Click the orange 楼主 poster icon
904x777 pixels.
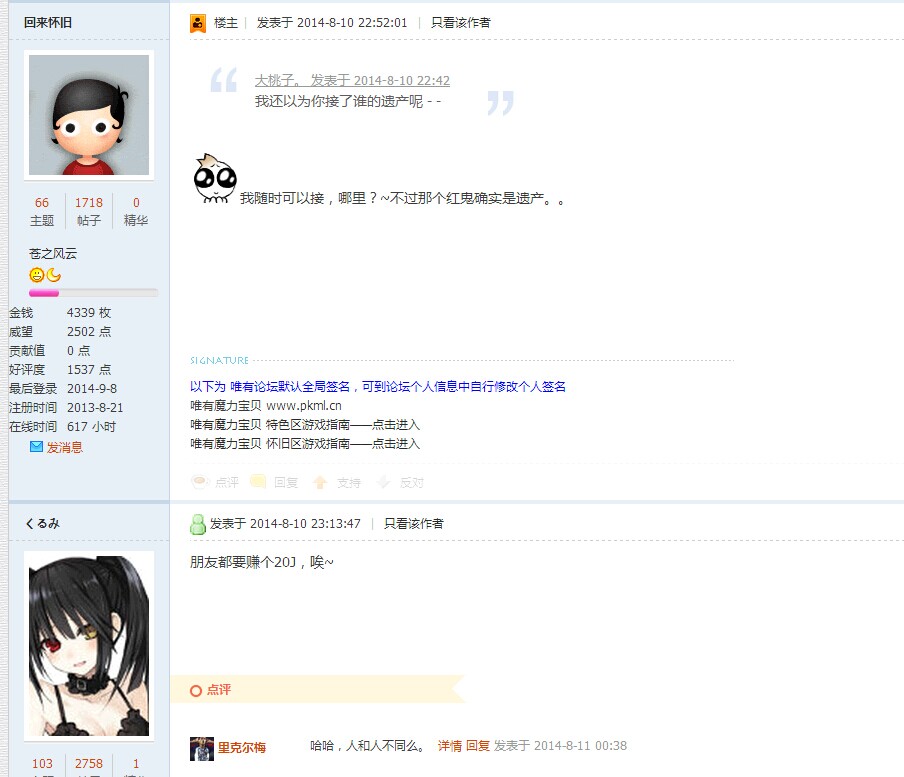click(198, 24)
